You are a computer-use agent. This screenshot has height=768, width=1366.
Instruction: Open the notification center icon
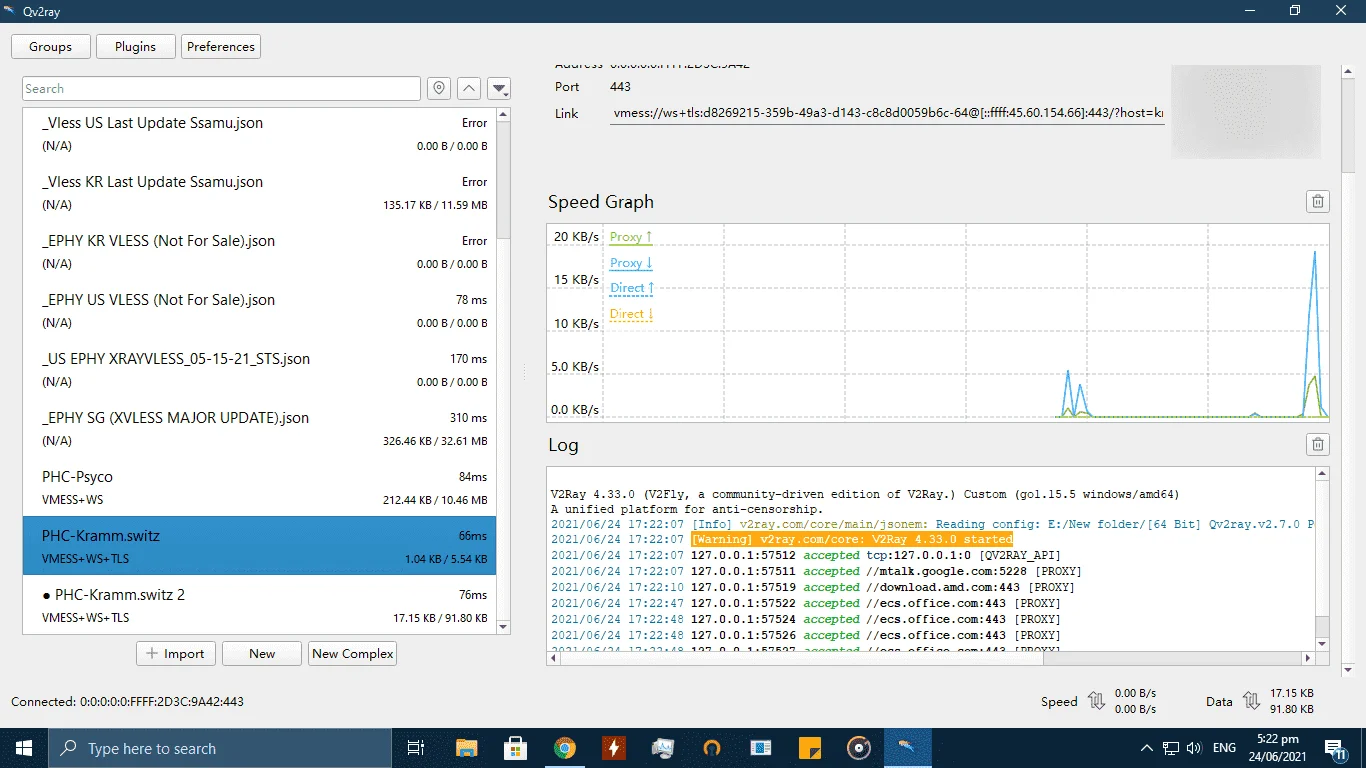pyautogui.click(x=1335, y=748)
